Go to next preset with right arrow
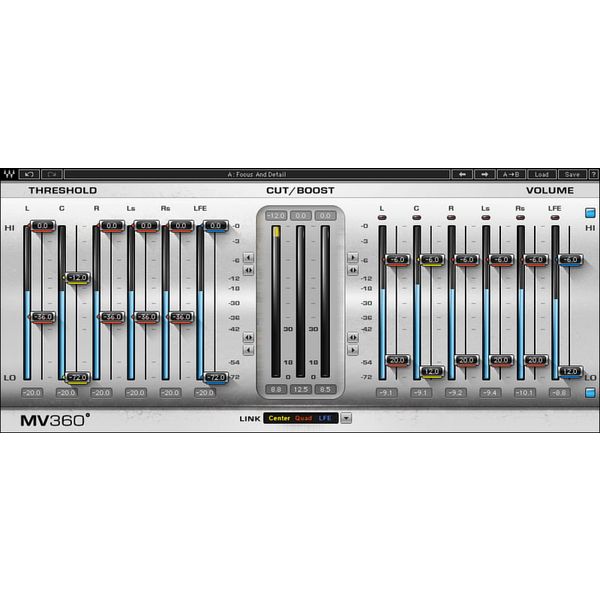The width and height of the screenshot is (600, 600). [484, 174]
